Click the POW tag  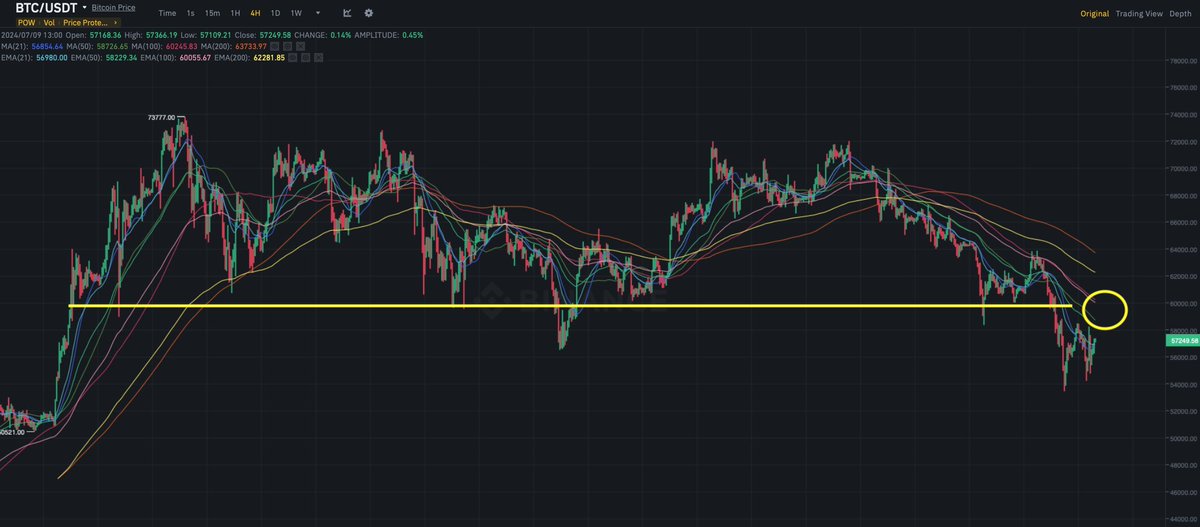(x=27, y=22)
